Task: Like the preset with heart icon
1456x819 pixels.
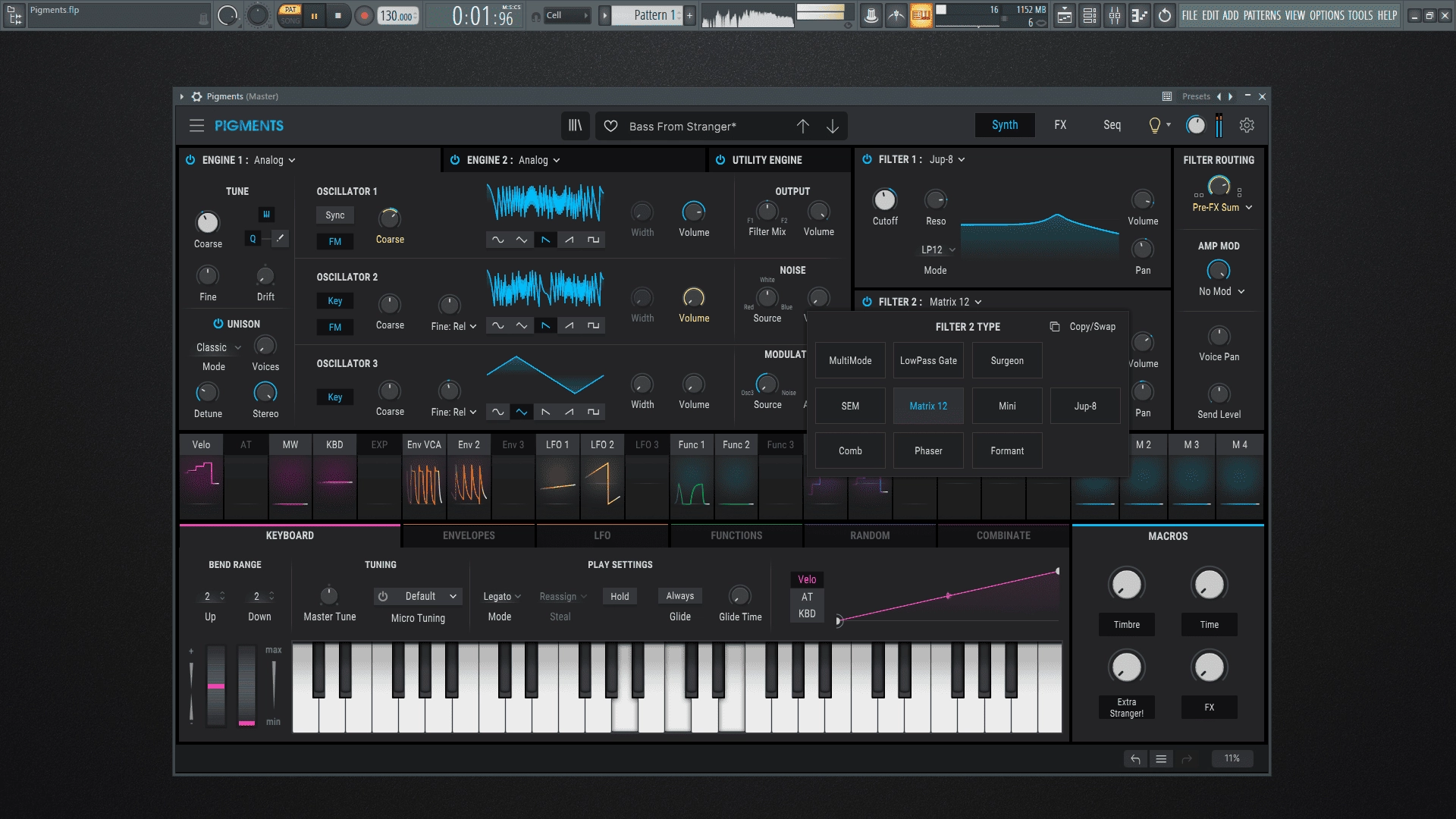Action: pyautogui.click(x=610, y=127)
